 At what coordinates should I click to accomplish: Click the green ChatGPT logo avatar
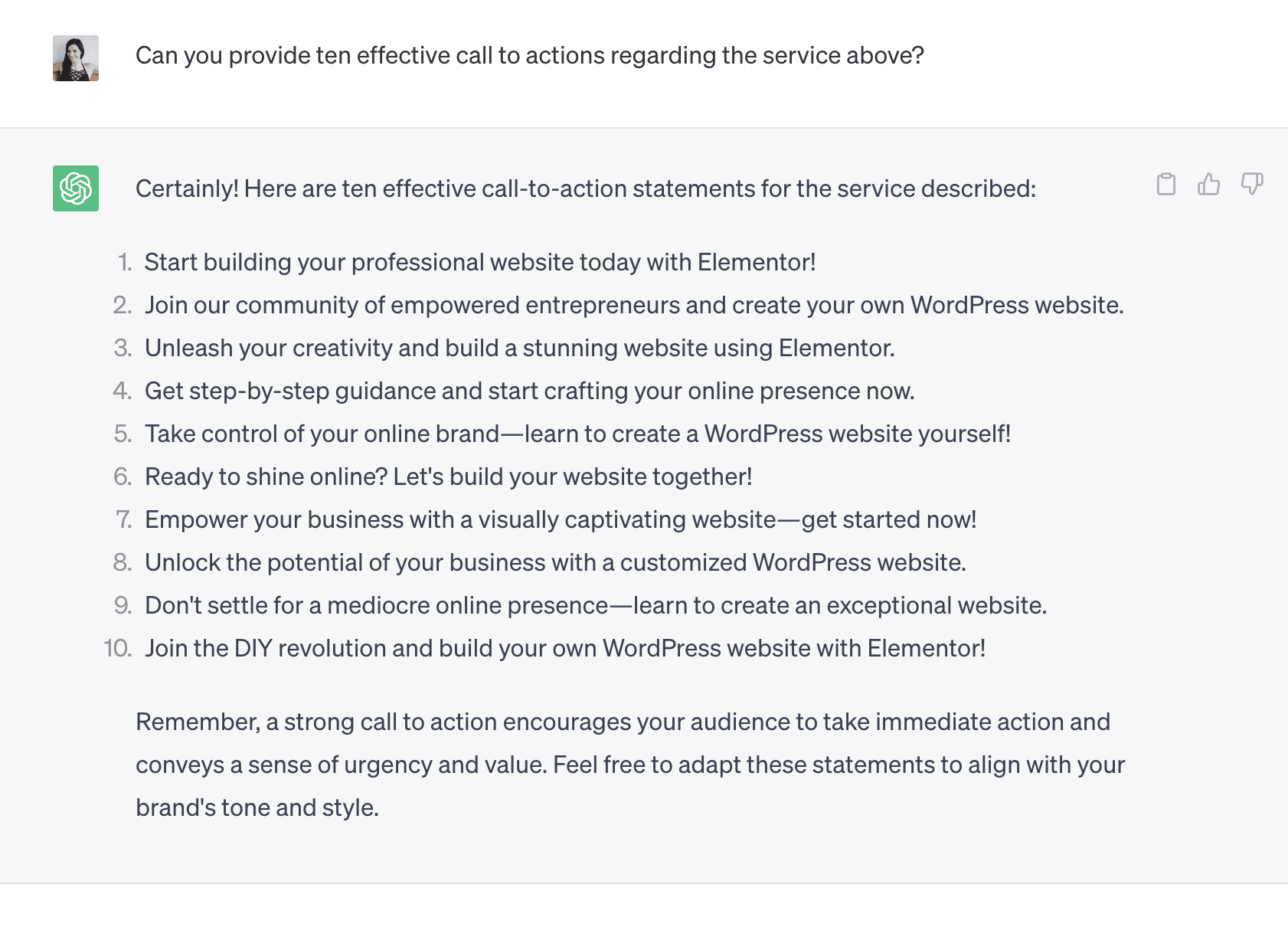(76, 188)
